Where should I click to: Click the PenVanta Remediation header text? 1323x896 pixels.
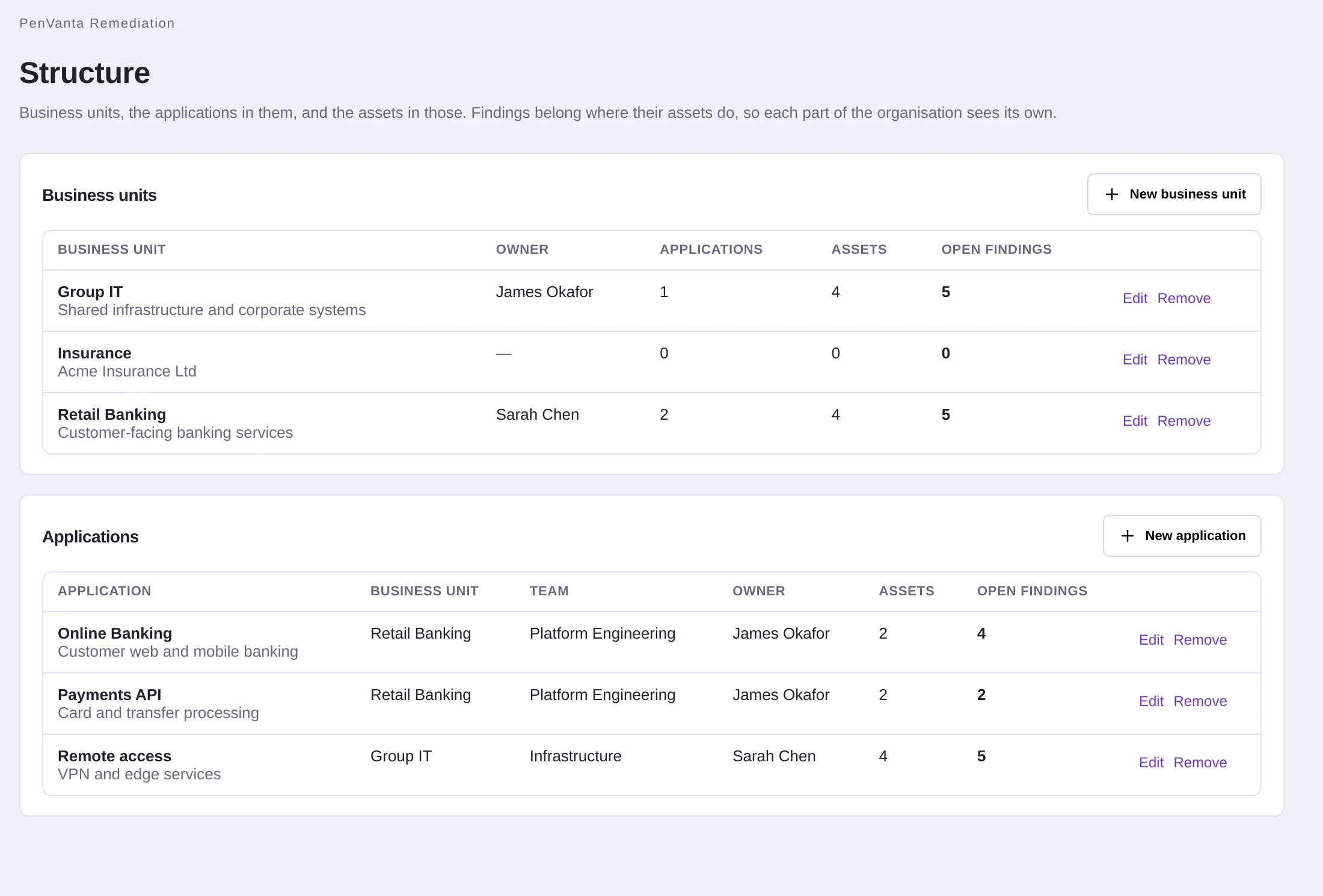[97, 23]
